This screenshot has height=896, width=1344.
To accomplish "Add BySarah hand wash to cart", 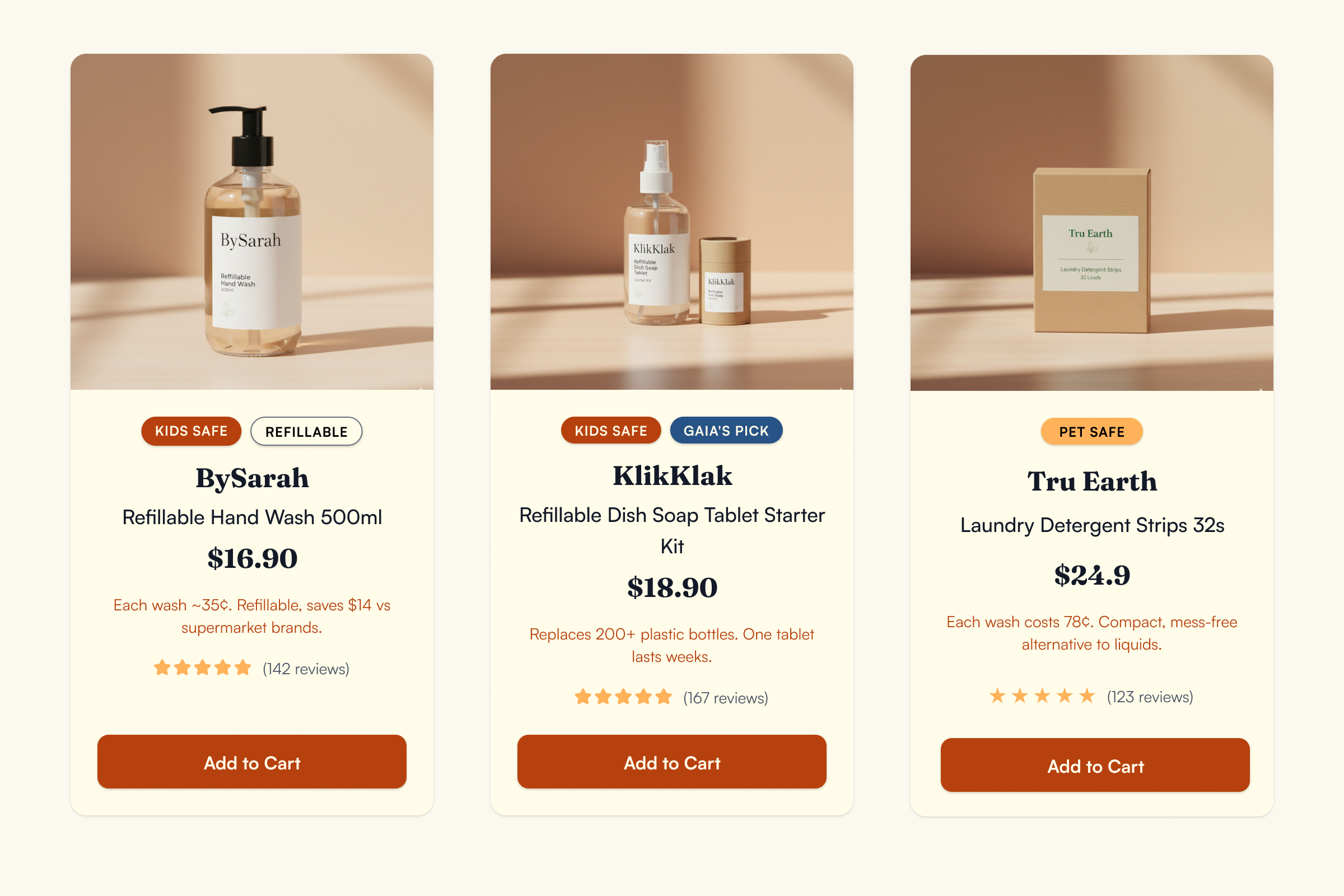I will (x=252, y=762).
